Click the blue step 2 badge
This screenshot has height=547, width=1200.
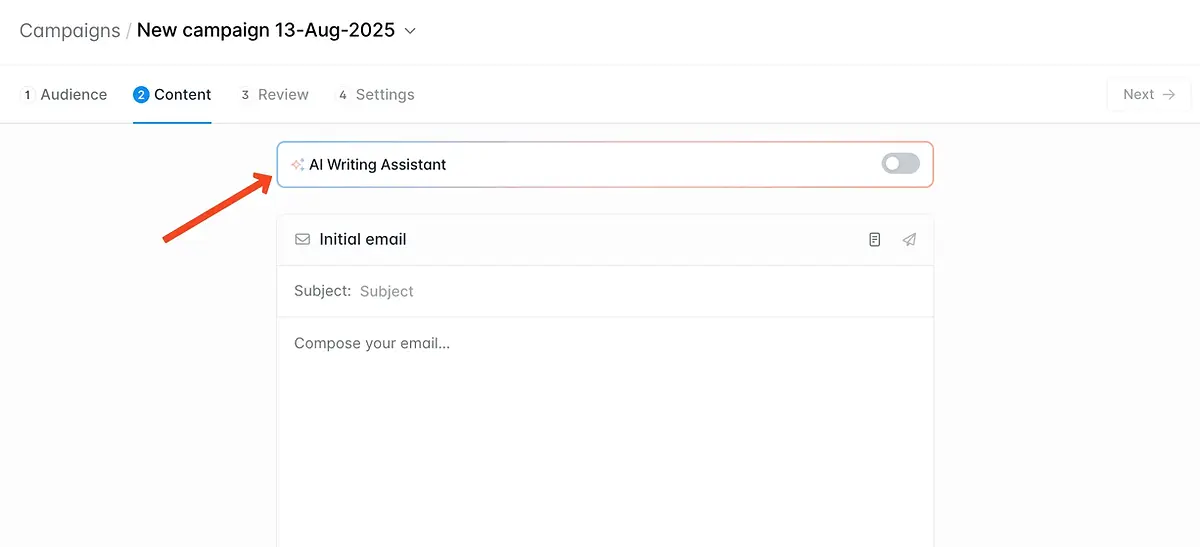click(141, 95)
